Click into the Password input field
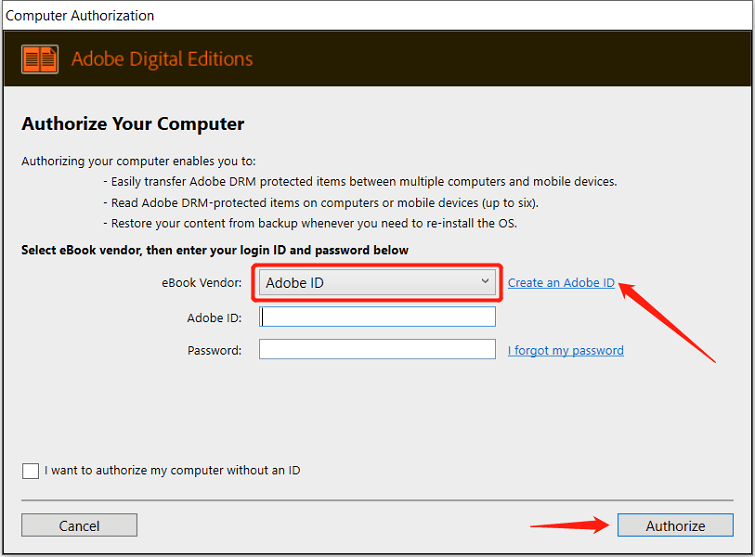 coord(377,350)
